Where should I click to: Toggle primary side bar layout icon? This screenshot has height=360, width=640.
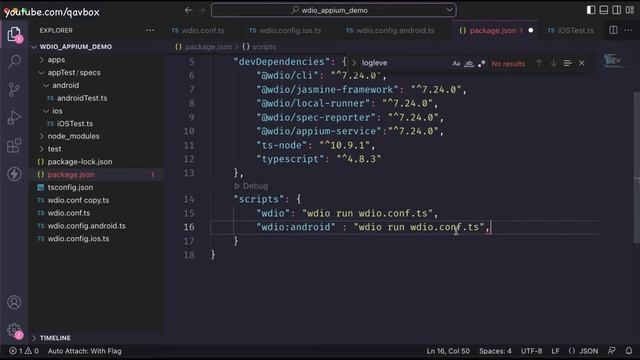[x=591, y=10]
